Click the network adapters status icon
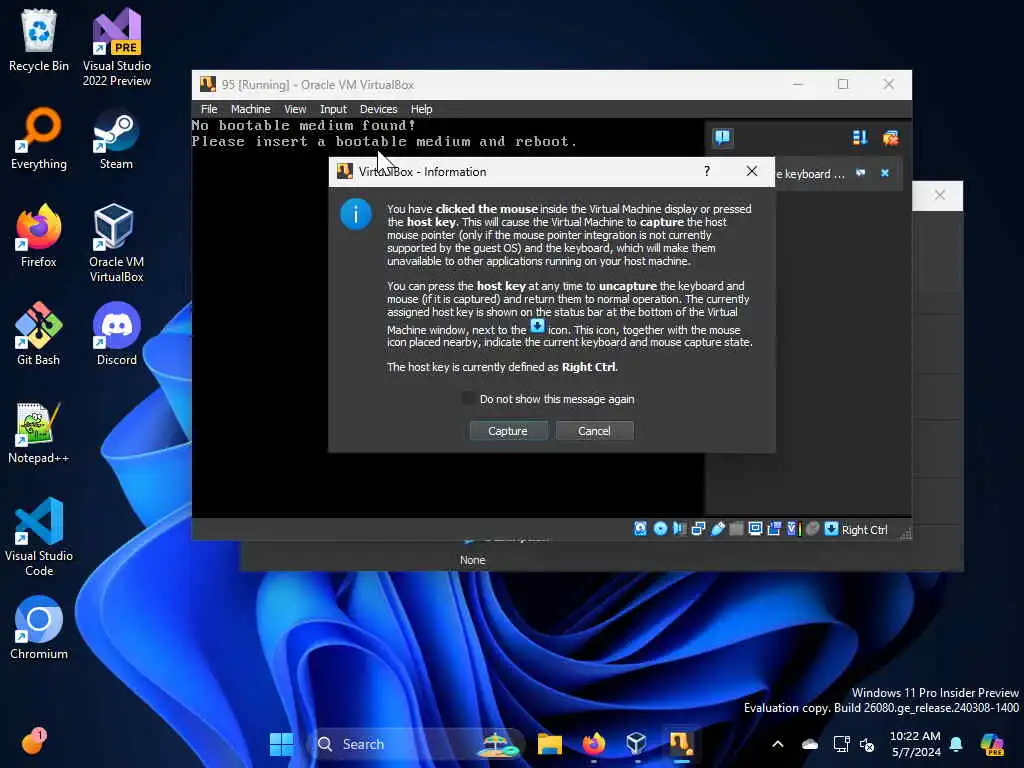 pyautogui.click(x=698, y=529)
